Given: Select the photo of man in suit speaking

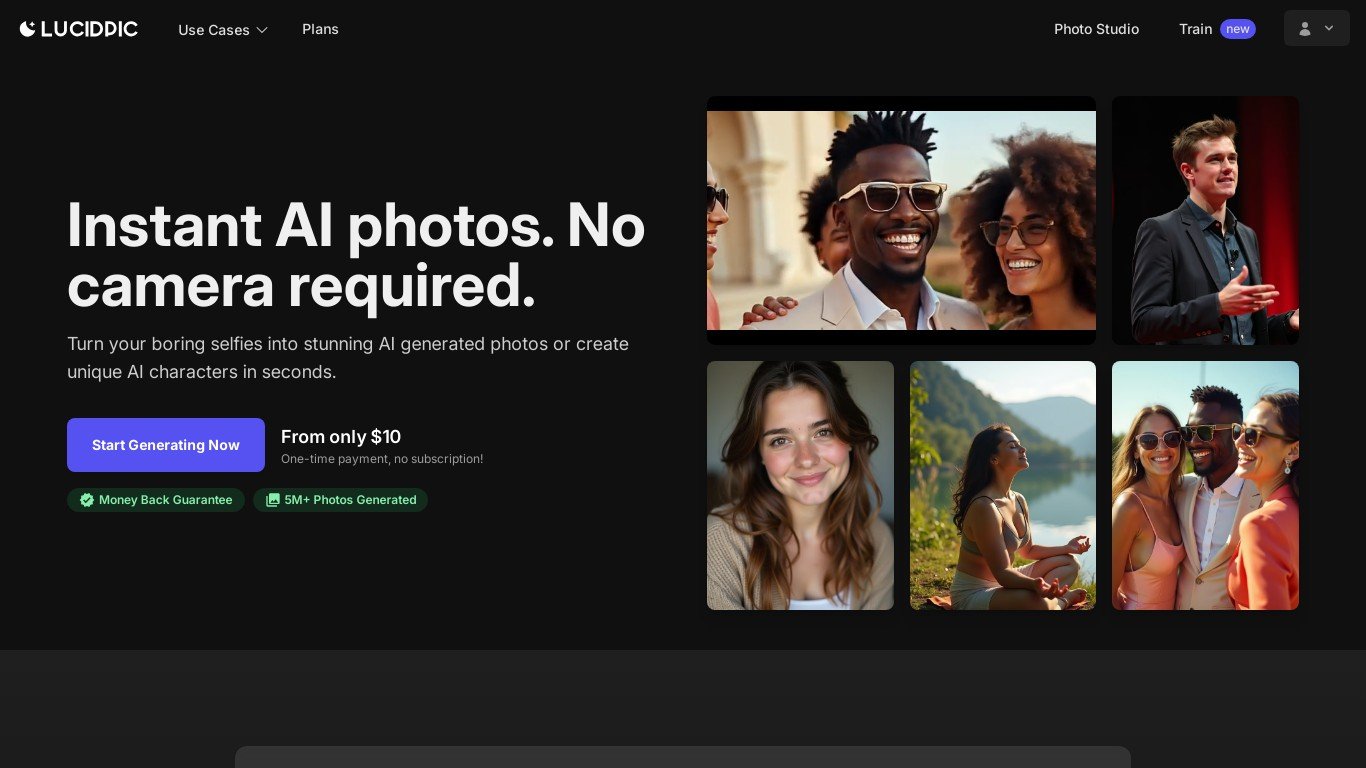Looking at the screenshot, I should (x=1205, y=220).
